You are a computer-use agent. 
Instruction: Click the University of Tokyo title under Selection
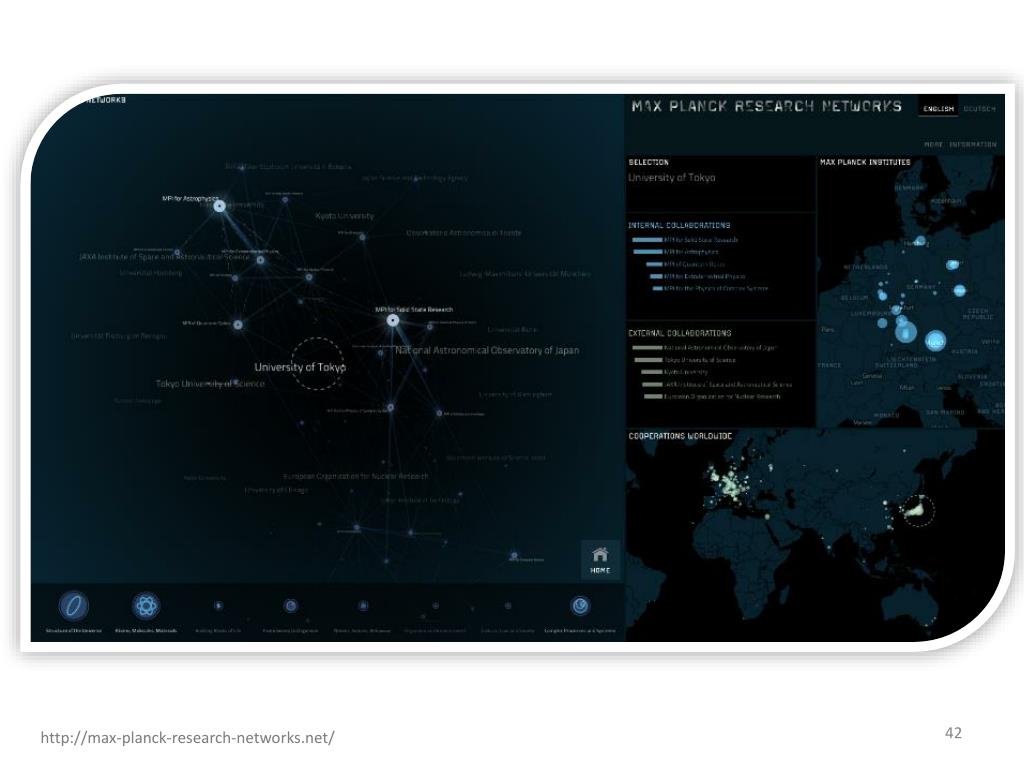tap(671, 178)
